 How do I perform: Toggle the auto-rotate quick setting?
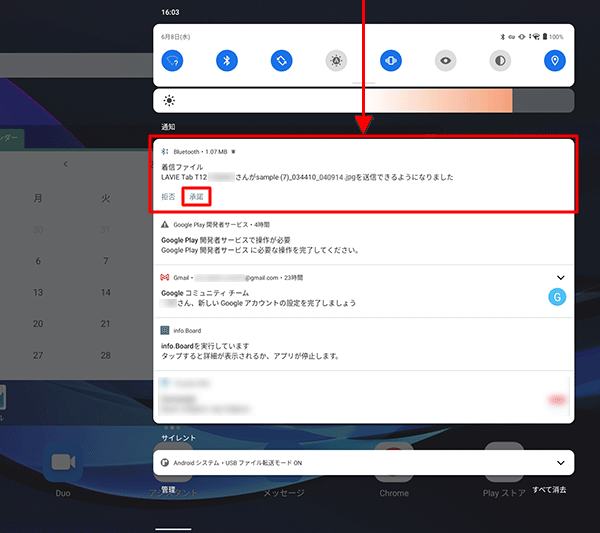coord(282,60)
